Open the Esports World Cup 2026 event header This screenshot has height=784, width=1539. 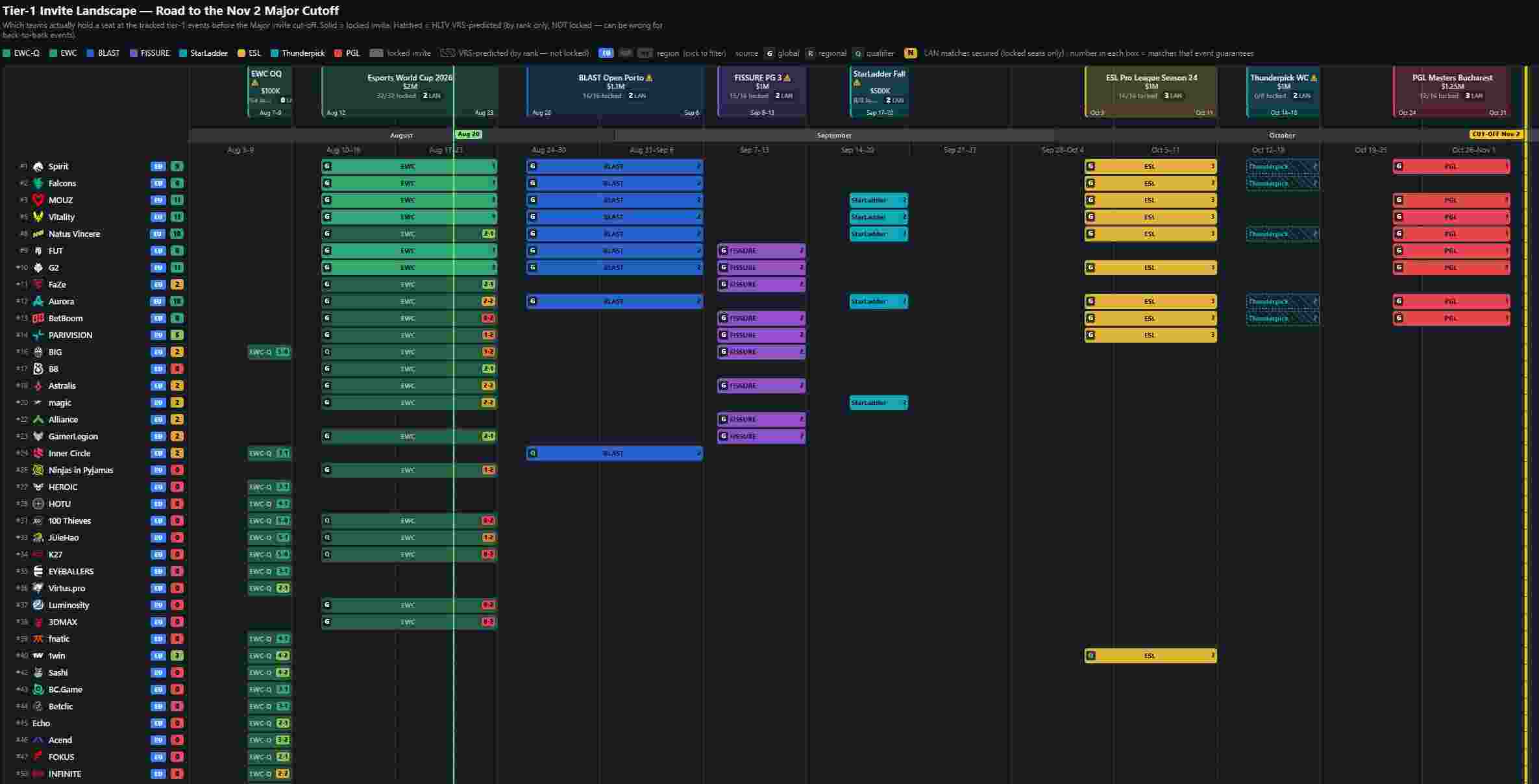pyautogui.click(x=410, y=92)
